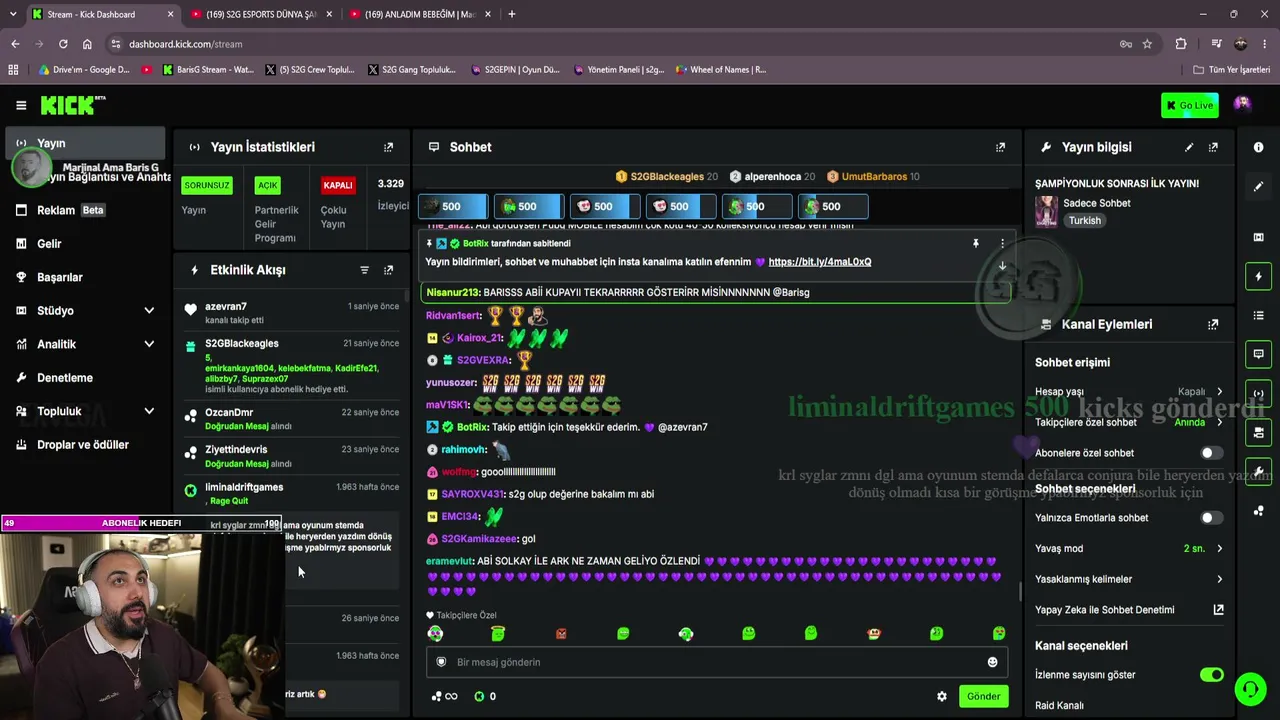This screenshot has height=720, width=1280.
Task: Open Takipçilere özel sohbet chevron
Action: point(1219,422)
